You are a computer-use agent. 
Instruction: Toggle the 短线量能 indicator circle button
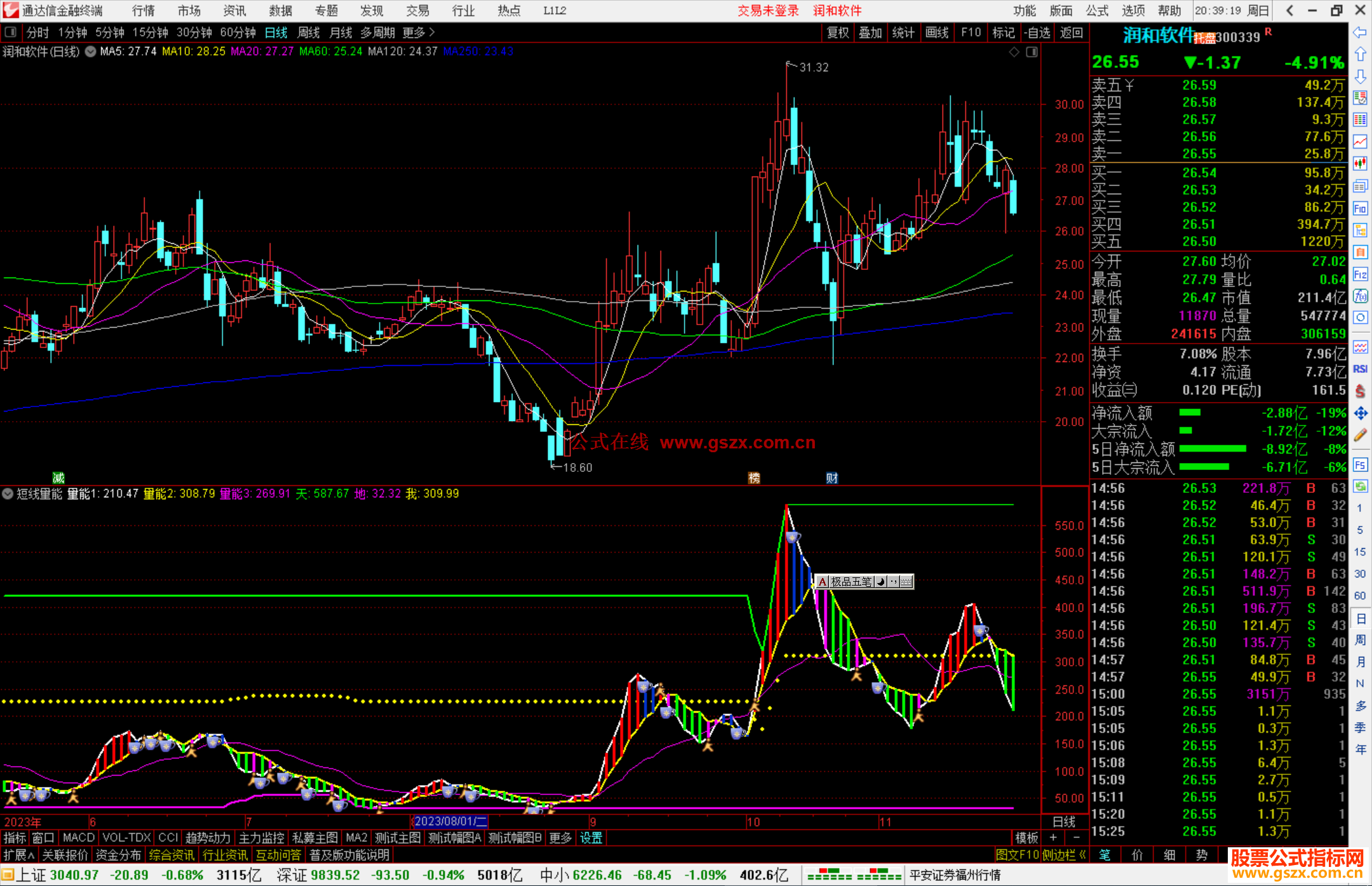coord(8,493)
